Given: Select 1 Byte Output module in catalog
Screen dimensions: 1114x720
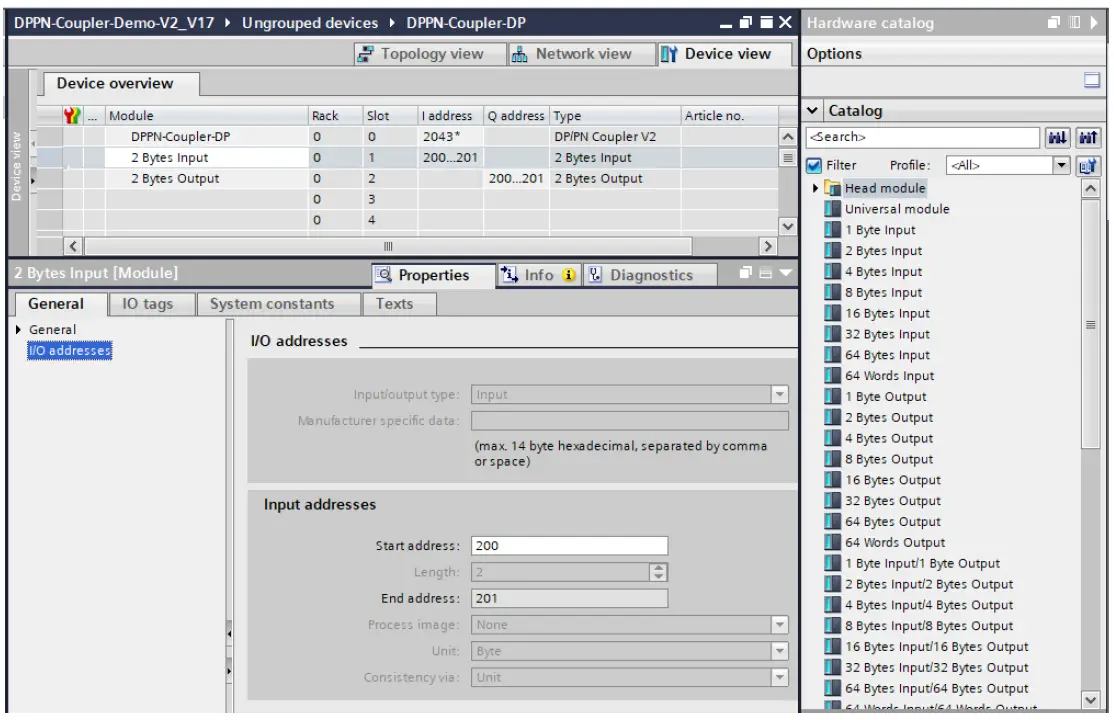Looking at the screenshot, I should [x=885, y=397].
